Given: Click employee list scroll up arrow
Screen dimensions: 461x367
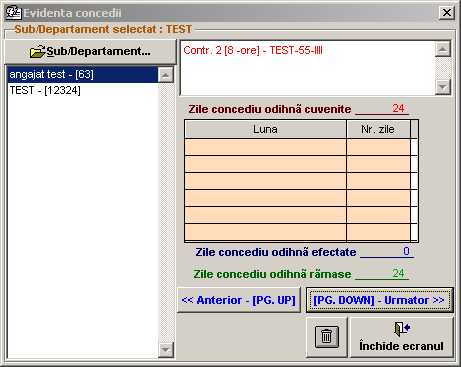Looking at the screenshot, I should point(166,75).
